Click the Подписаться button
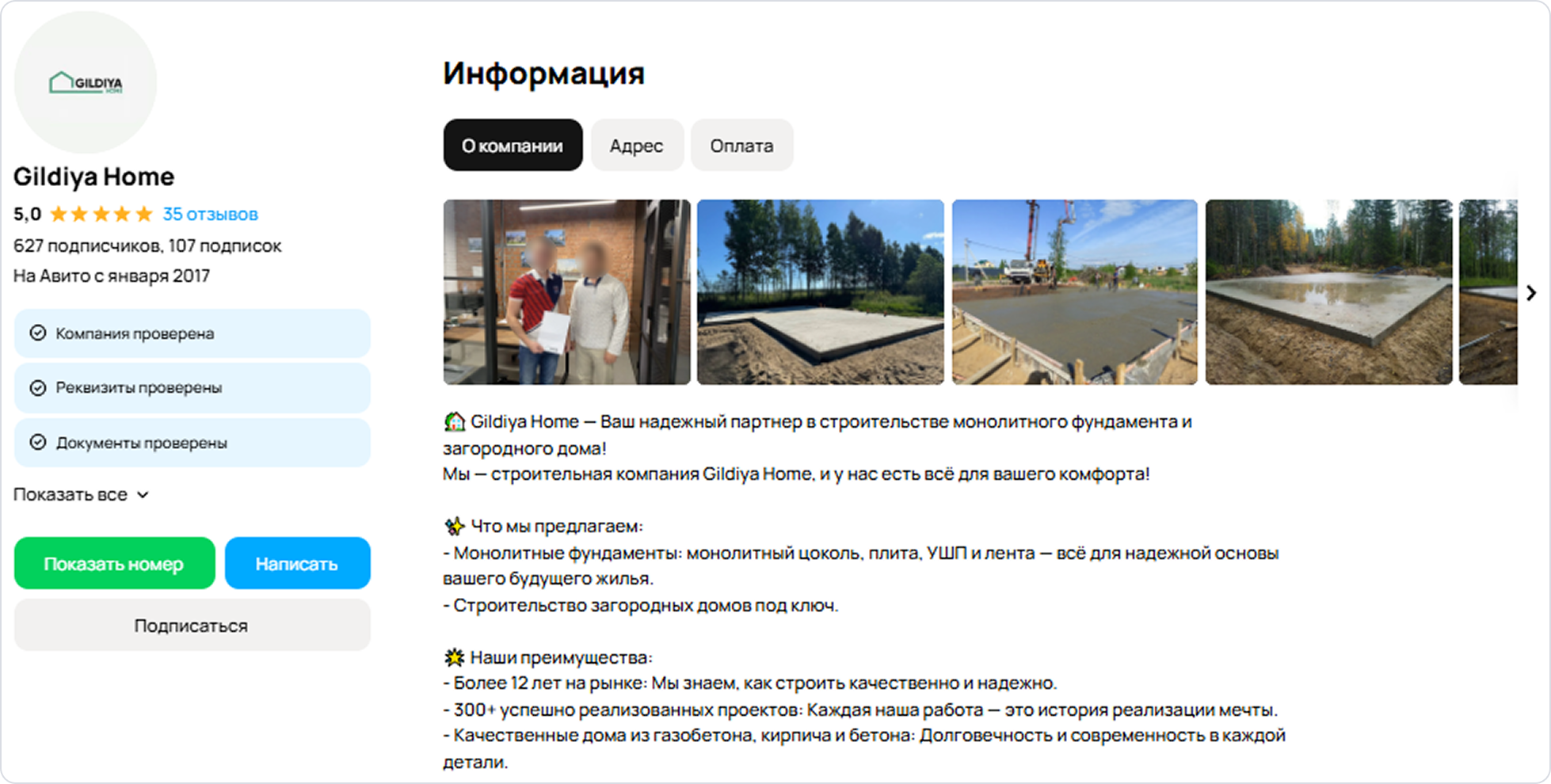The height and width of the screenshot is (784, 1551). click(192, 626)
